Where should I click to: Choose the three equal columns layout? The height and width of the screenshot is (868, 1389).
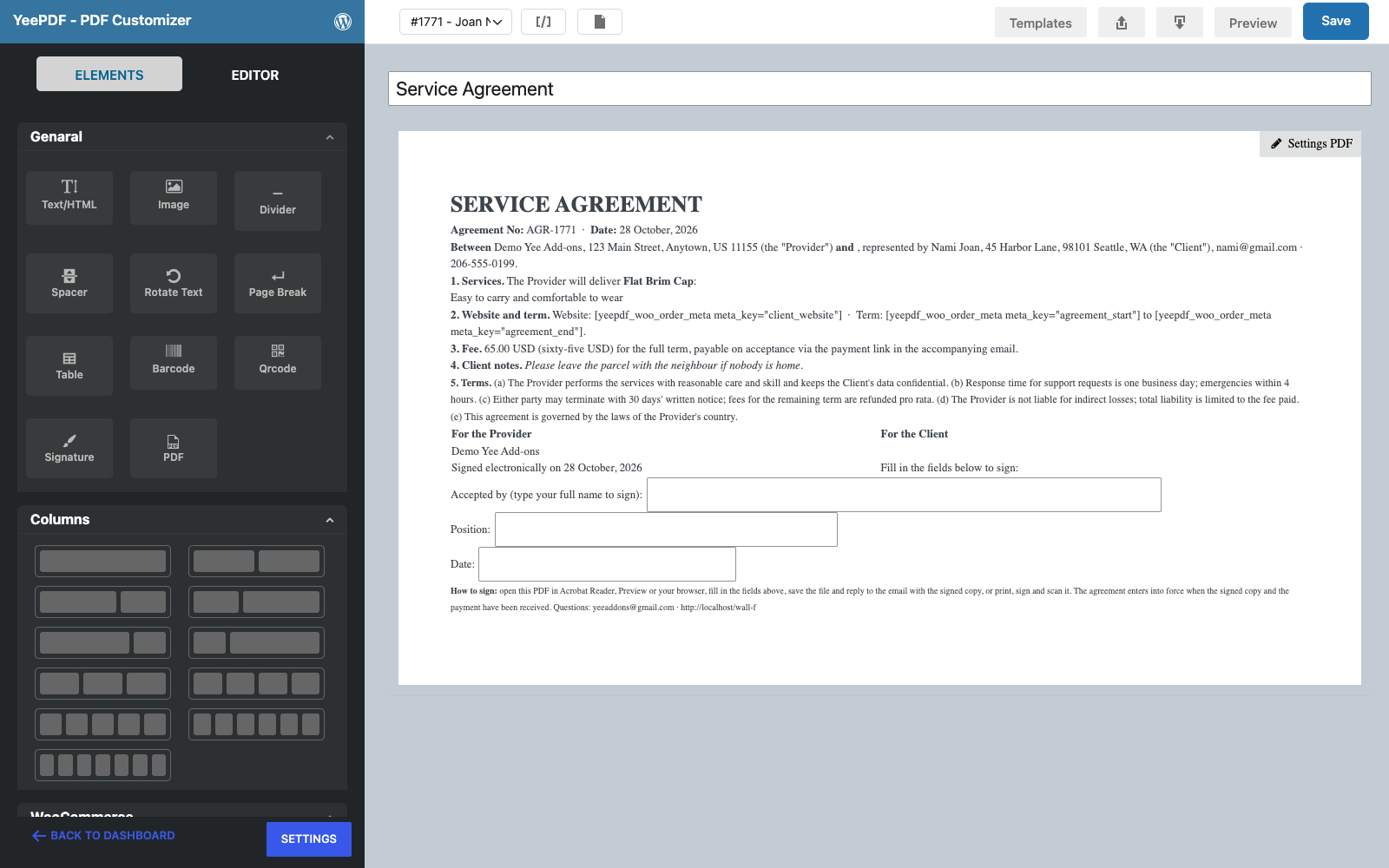[102, 684]
